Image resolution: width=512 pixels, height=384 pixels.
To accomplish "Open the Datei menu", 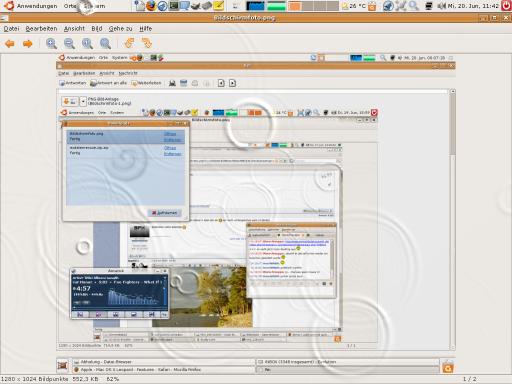I will pos(11,29).
